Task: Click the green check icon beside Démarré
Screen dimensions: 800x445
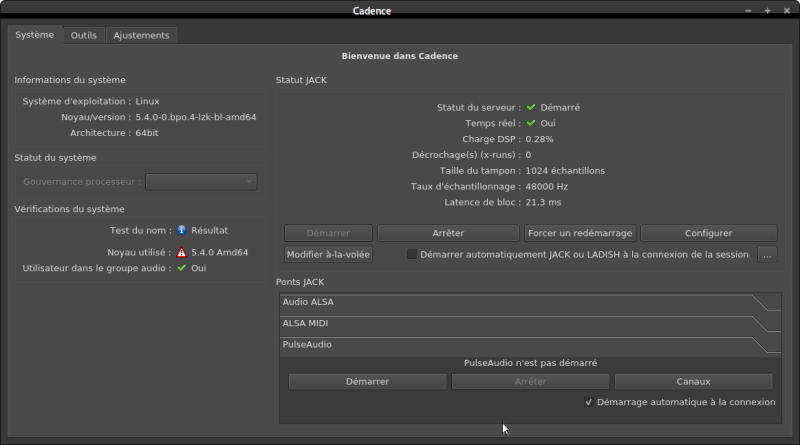Action: (x=531, y=108)
